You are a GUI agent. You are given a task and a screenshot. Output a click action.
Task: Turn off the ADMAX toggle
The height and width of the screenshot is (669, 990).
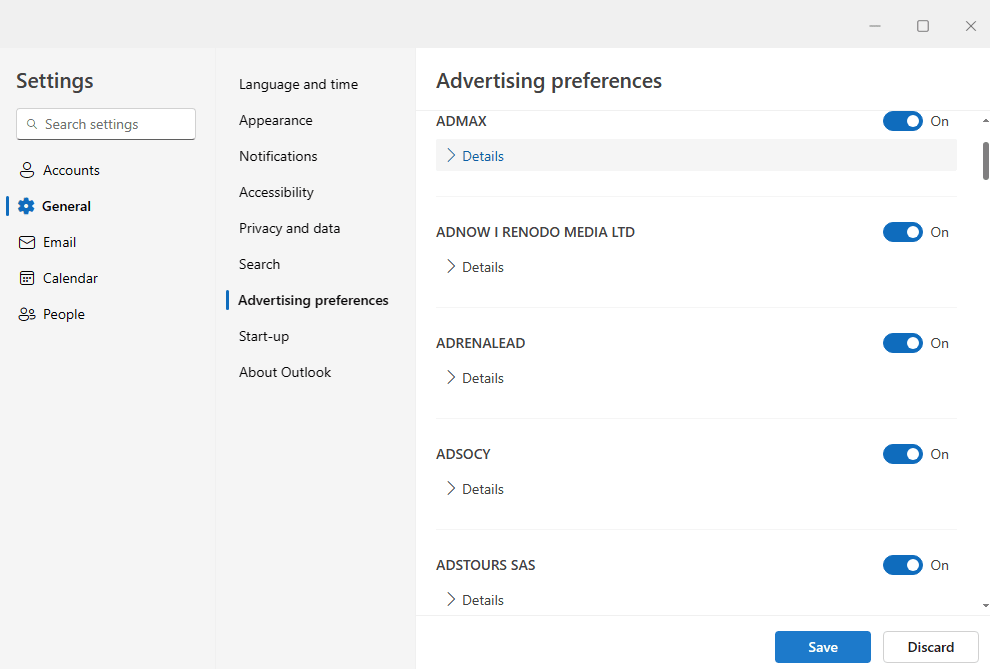click(903, 120)
